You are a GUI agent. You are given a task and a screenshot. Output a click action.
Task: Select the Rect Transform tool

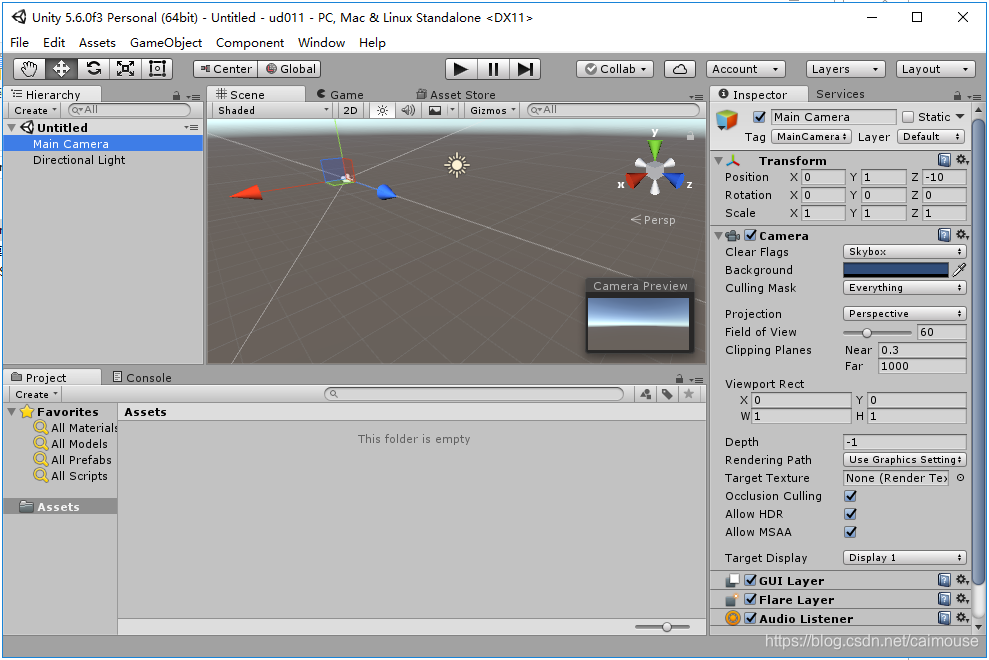click(x=157, y=69)
